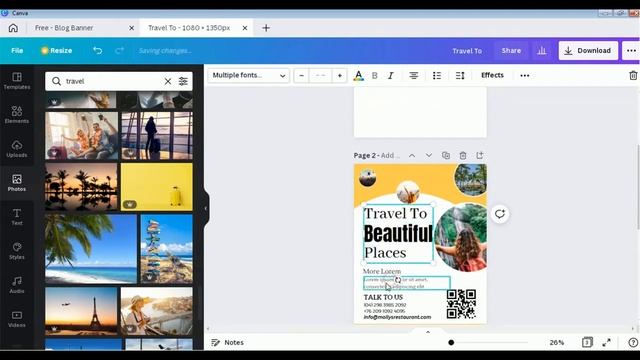
Task: Open more text toolbar options
Action: [525, 76]
